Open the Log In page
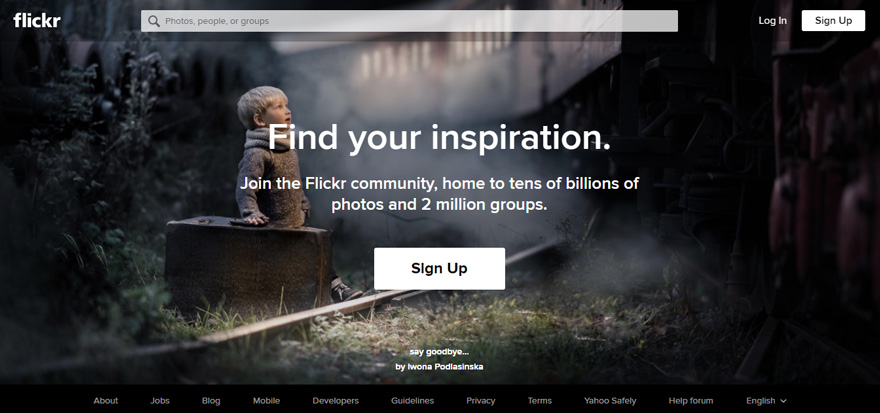Image resolution: width=880 pixels, height=413 pixels. coord(773,21)
